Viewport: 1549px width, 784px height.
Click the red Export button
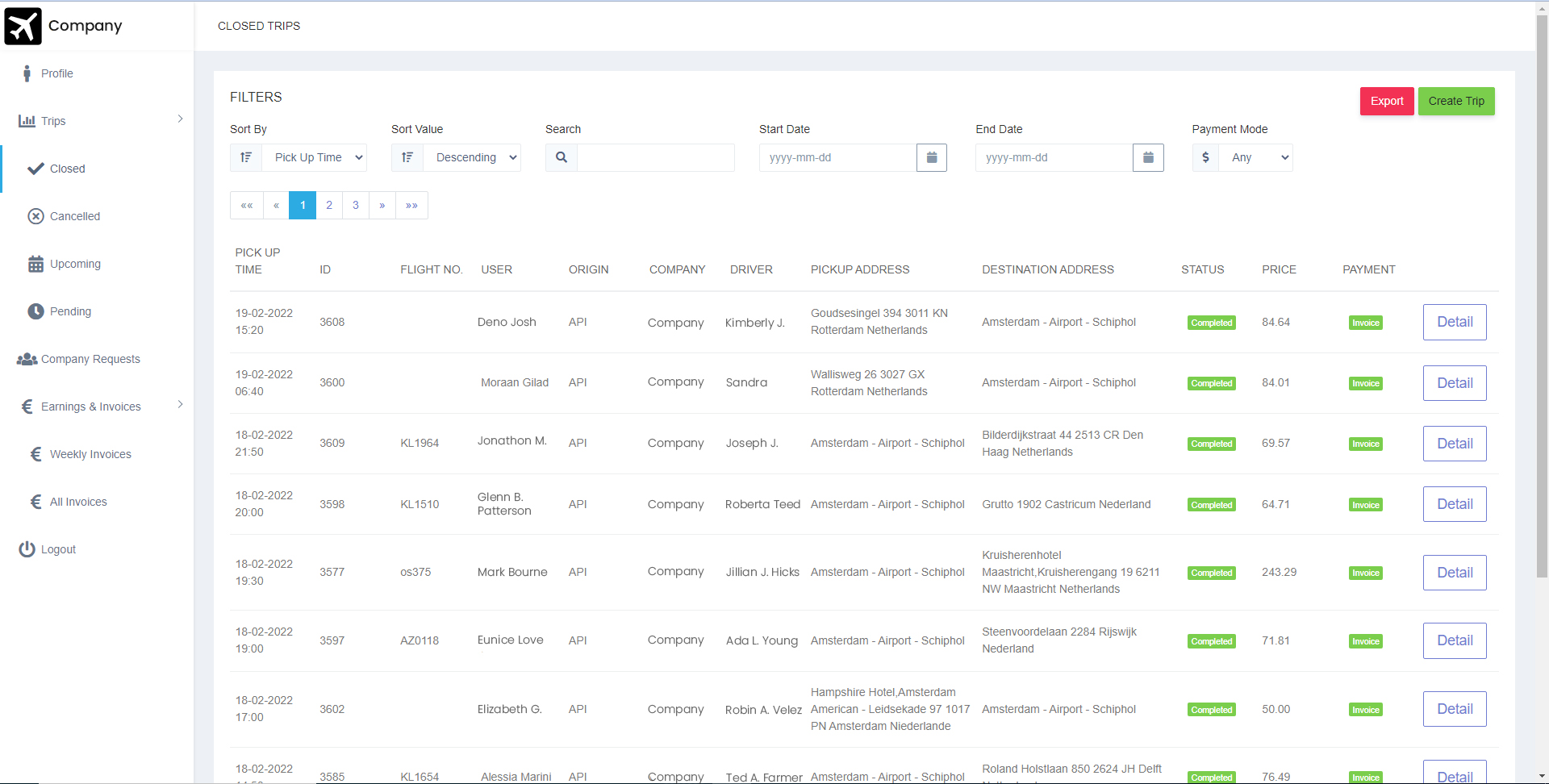click(1386, 102)
